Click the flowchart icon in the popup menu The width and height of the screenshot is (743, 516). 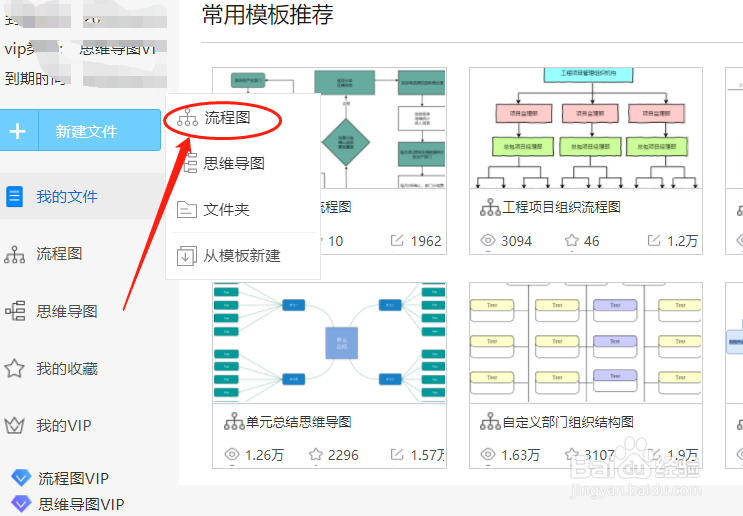pos(187,118)
